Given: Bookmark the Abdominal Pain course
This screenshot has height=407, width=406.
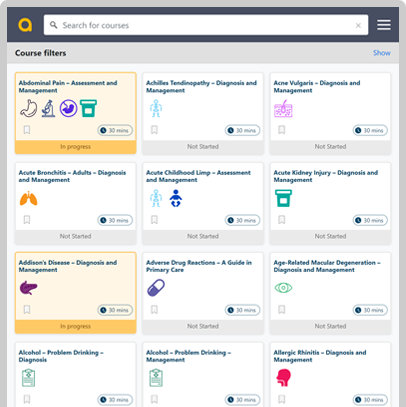Looking at the screenshot, I should 27,130.
